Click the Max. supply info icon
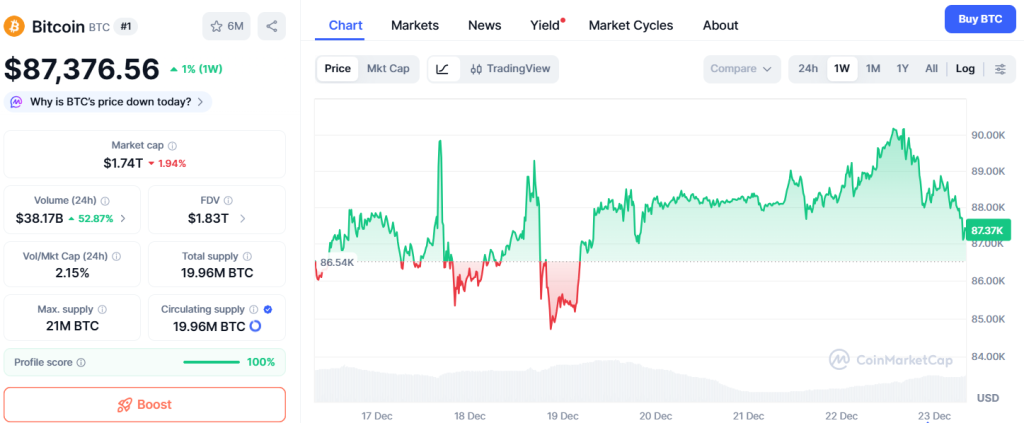 [102, 310]
